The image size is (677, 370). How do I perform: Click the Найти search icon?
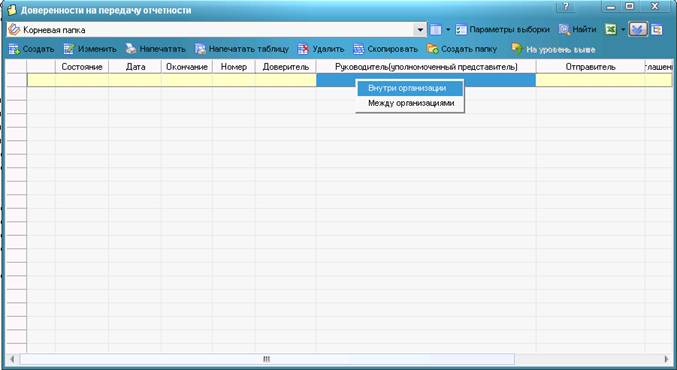(x=564, y=30)
